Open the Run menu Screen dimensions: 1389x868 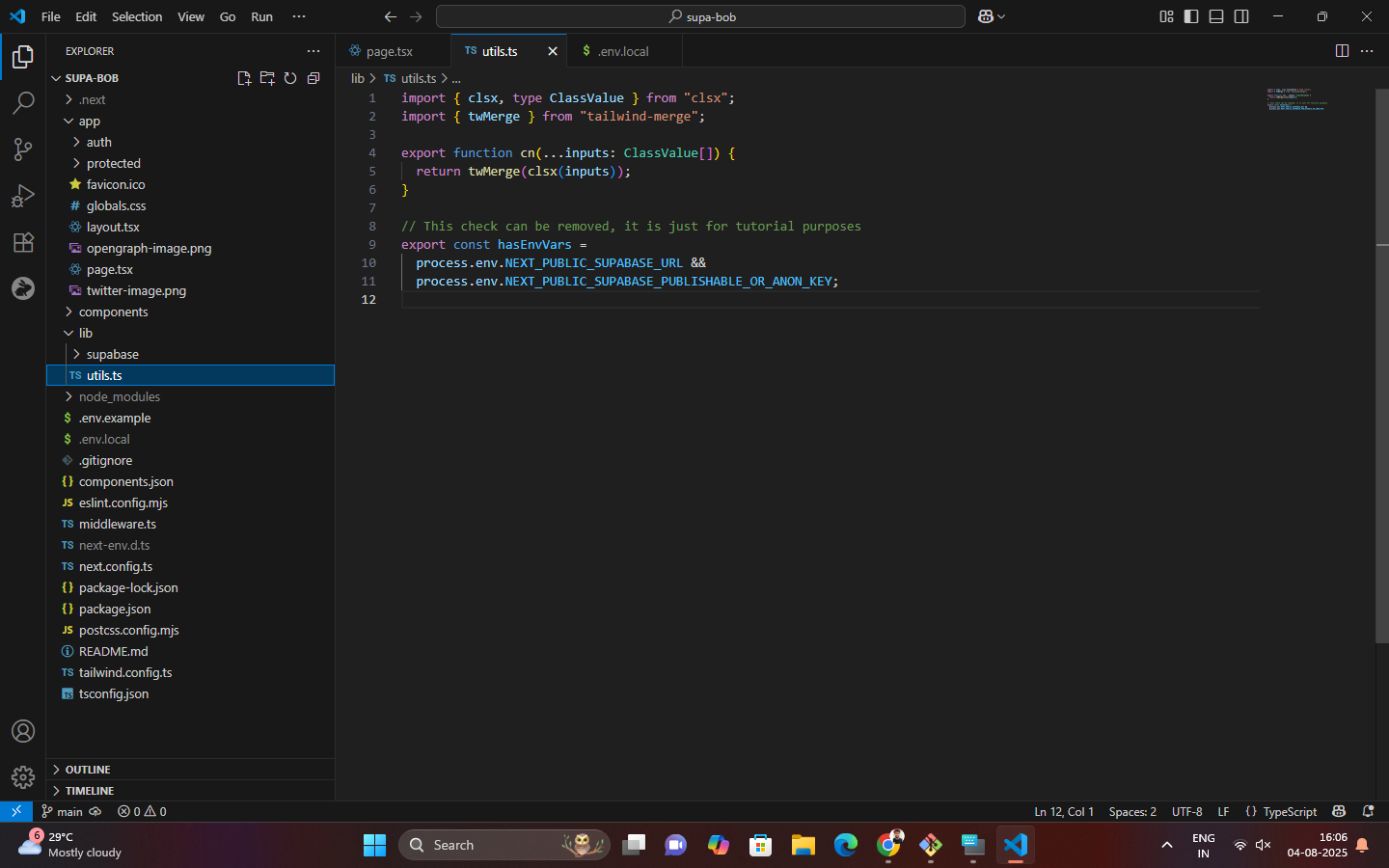coord(261,16)
